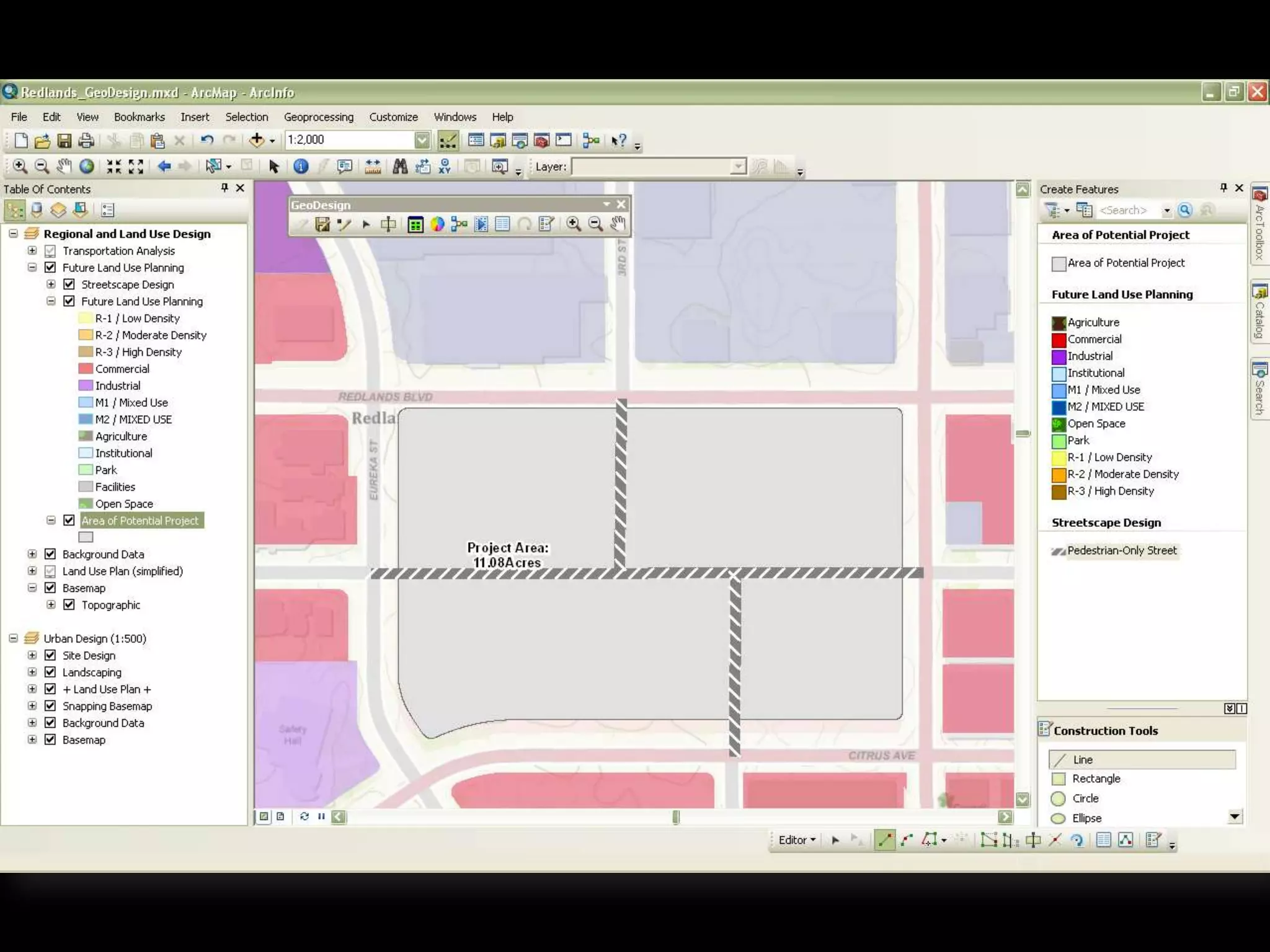Enable the Transportation Analysis layer checkbox
Image resolution: width=1270 pixels, height=952 pixels.
(51, 251)
